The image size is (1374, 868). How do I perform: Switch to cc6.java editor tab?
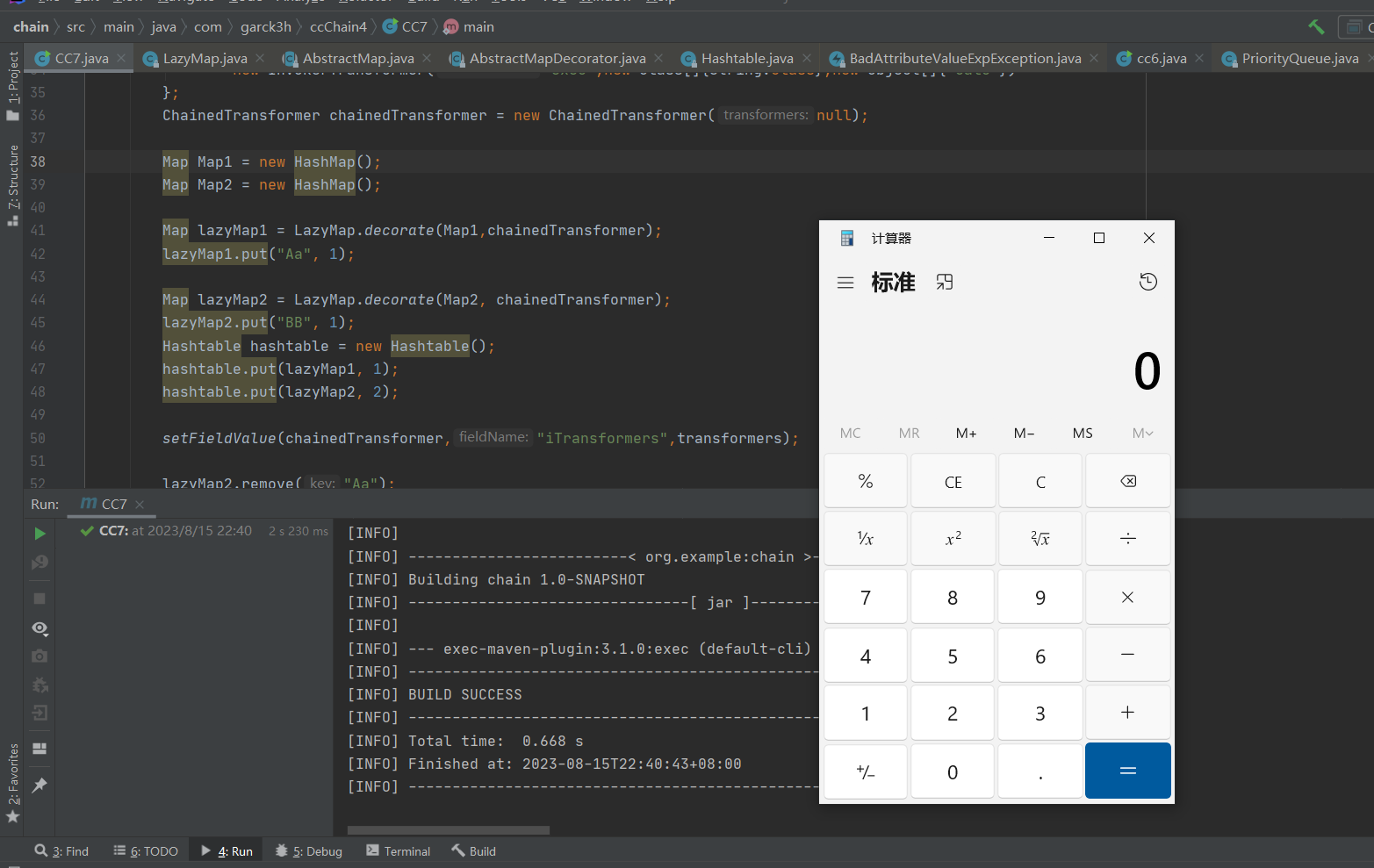(1161, 59)
